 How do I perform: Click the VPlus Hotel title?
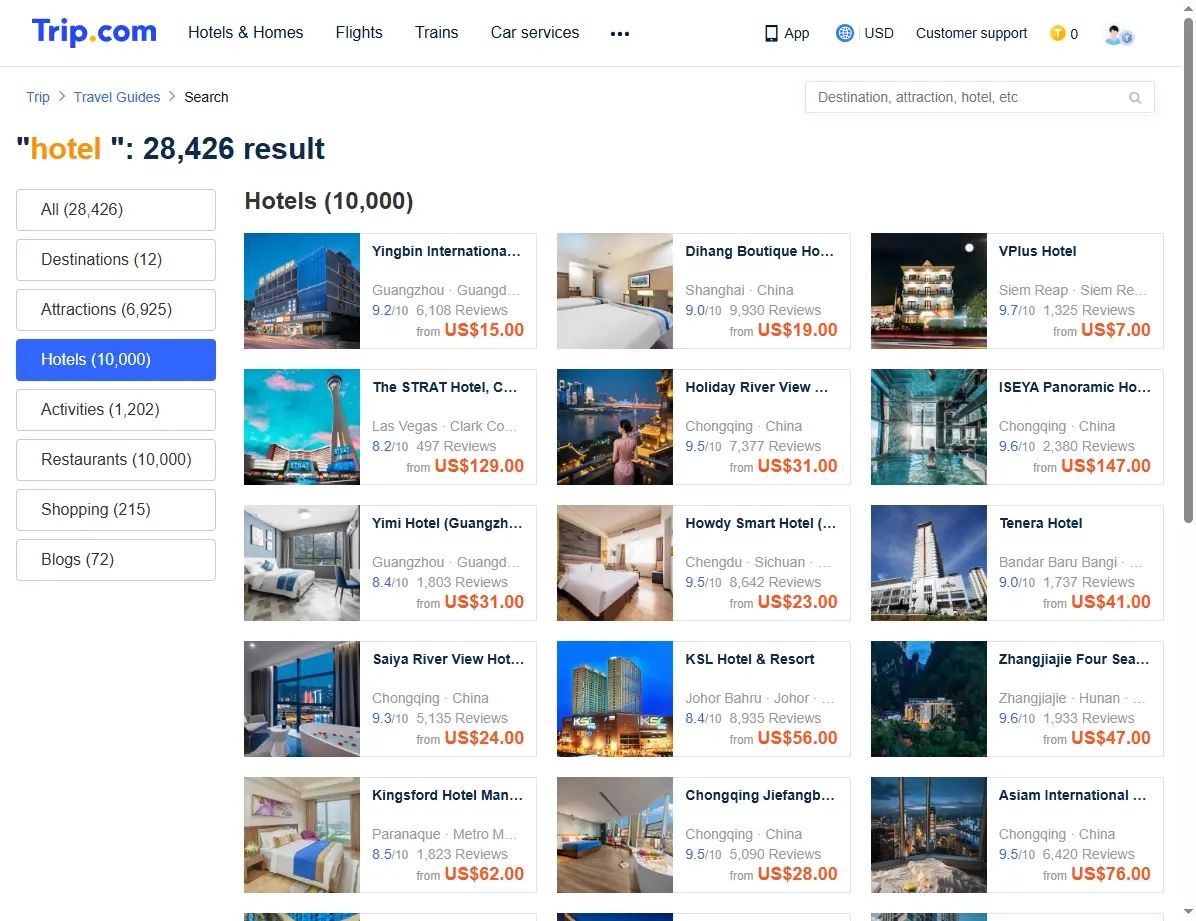[x=1037, y=251]
